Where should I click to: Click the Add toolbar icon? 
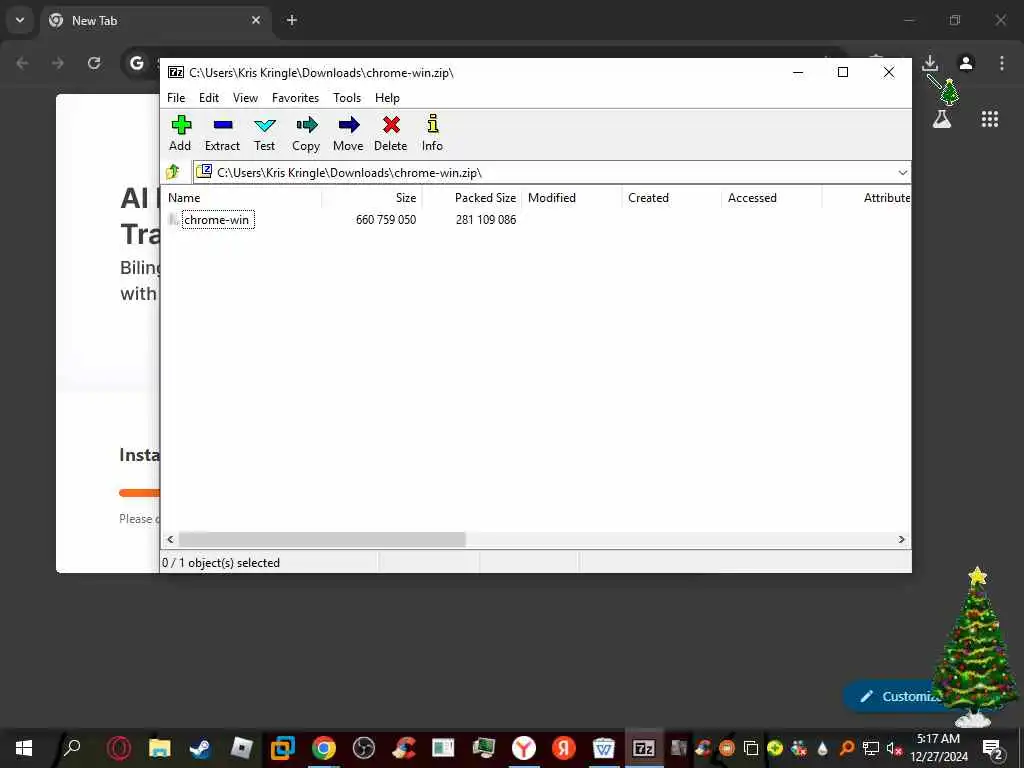[x=180, y=133]
